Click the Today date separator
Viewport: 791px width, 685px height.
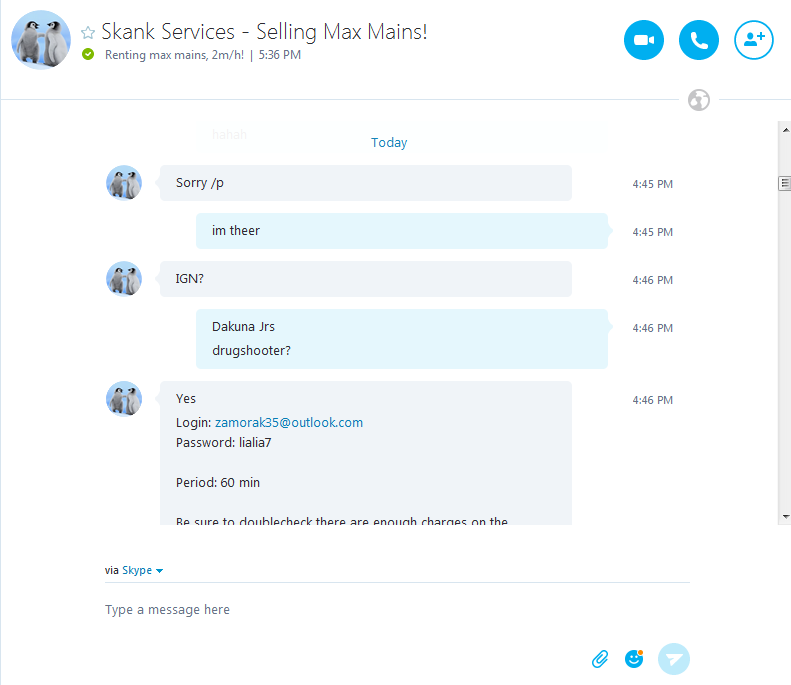coord(389,142)
